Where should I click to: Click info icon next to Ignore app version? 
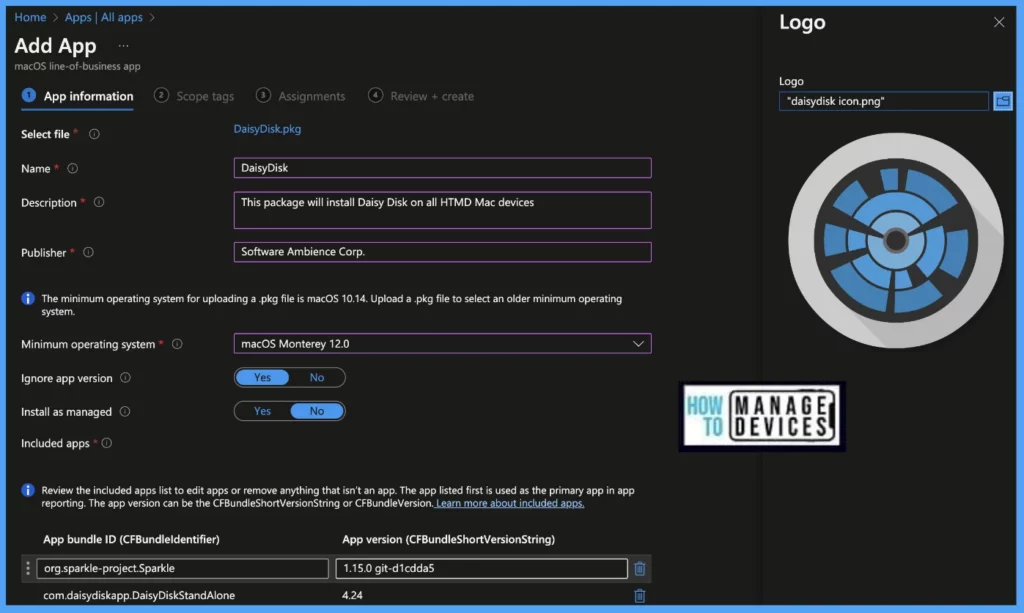pyautogui.click(x=125, y=378)
